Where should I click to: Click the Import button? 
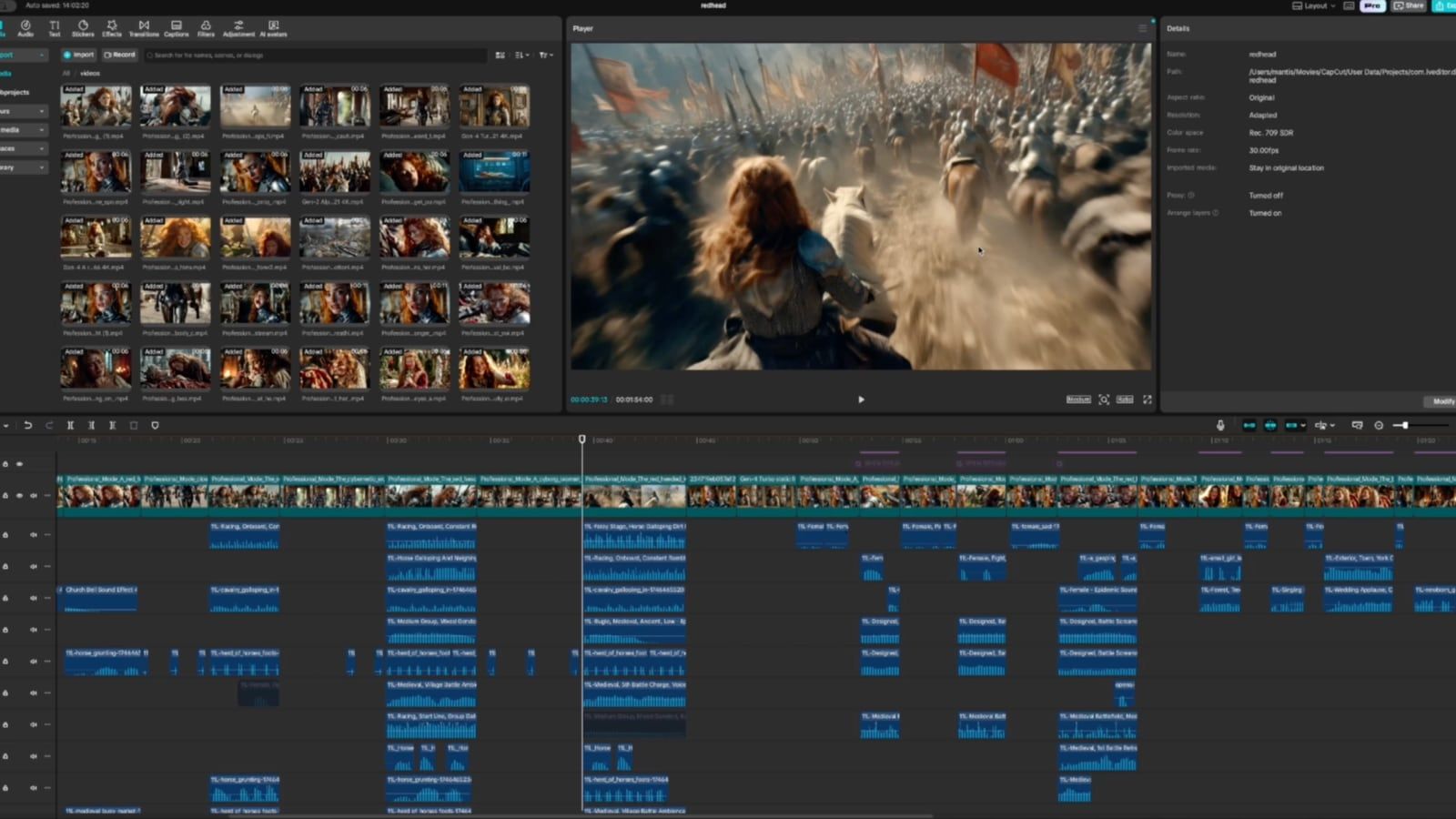(x=79, y=55)
